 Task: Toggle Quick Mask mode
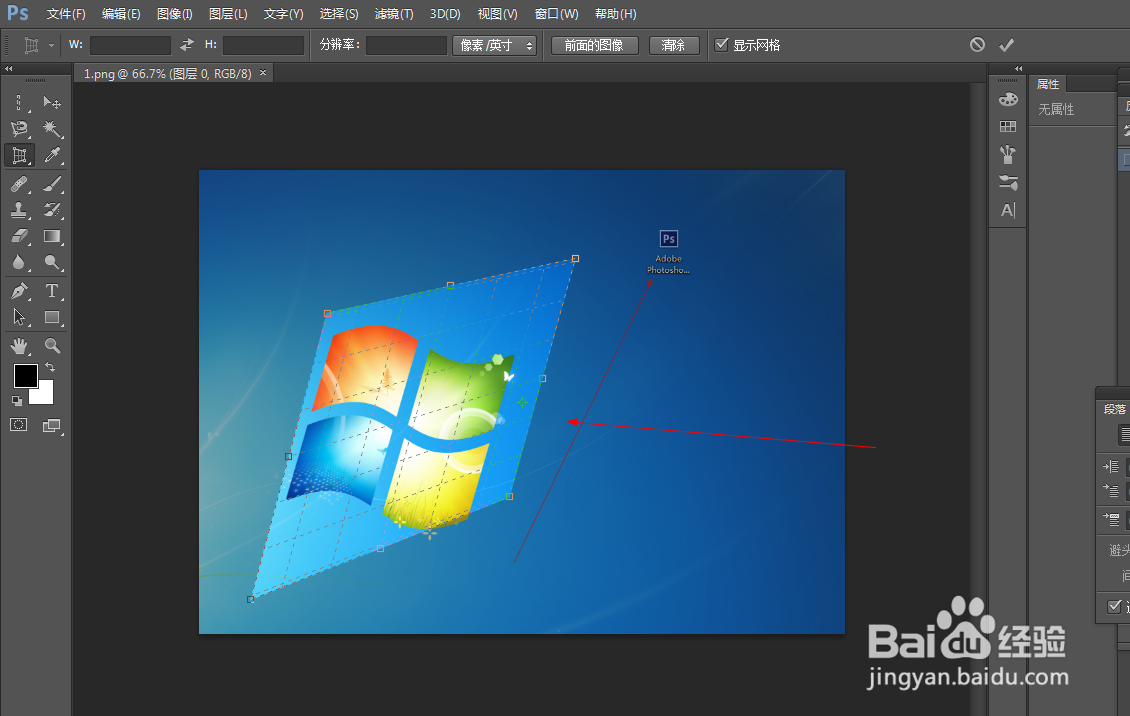[x=19, y=425]
